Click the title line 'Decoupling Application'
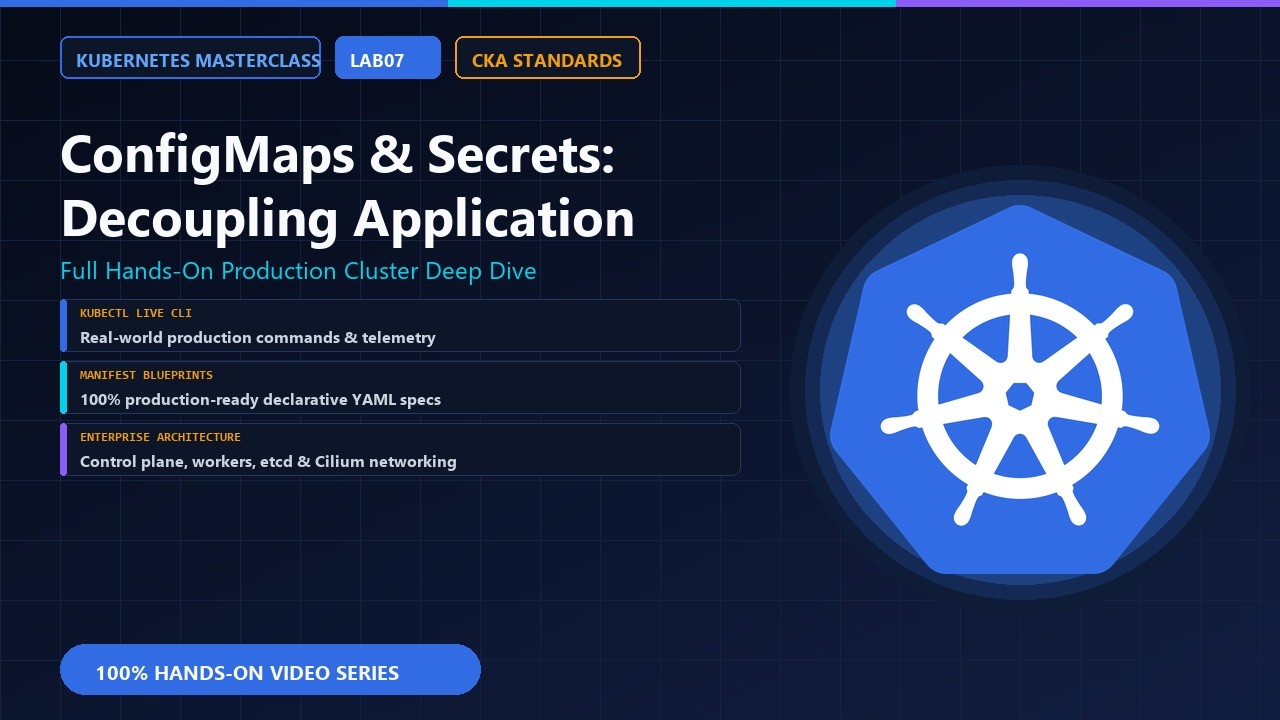The width and height of the screenshot is (1280, 720). [x=347, y=219]
